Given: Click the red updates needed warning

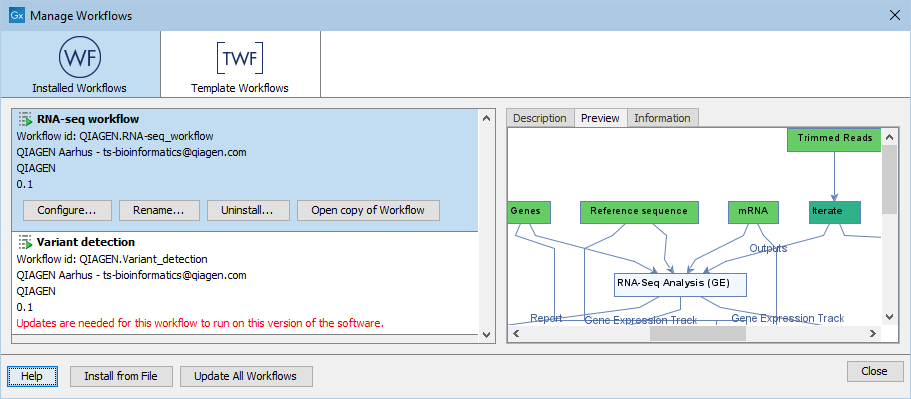Looking at the screenshot, I should (200, 323).
